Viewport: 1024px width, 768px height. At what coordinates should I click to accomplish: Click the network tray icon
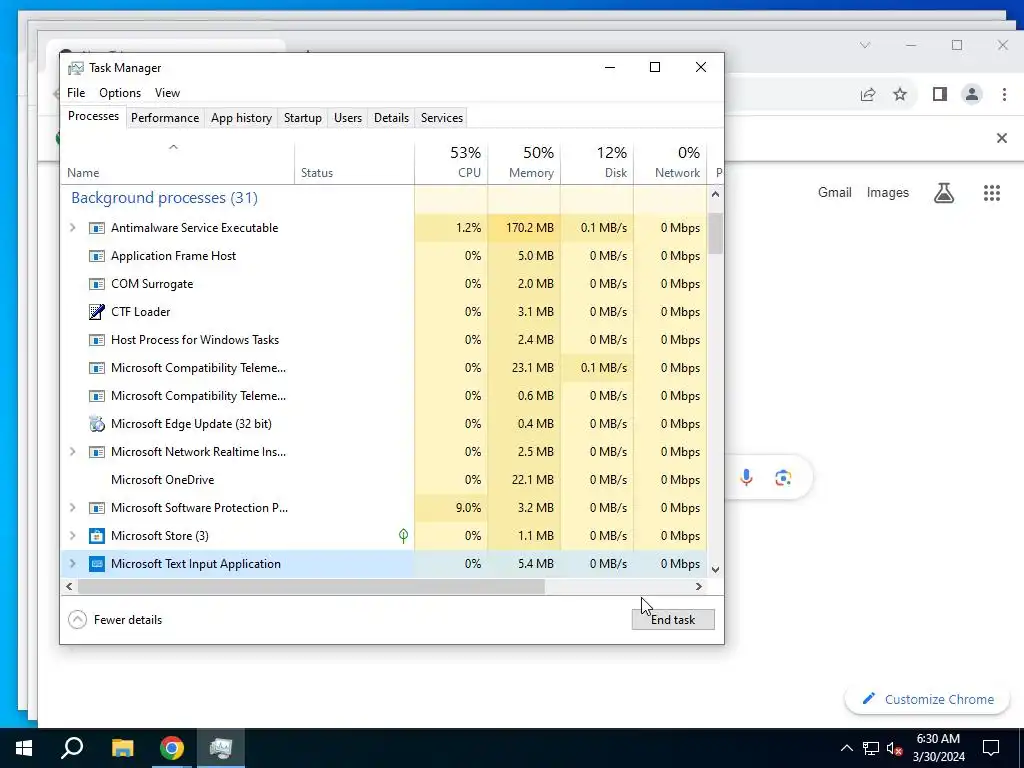tap(871, 748)
